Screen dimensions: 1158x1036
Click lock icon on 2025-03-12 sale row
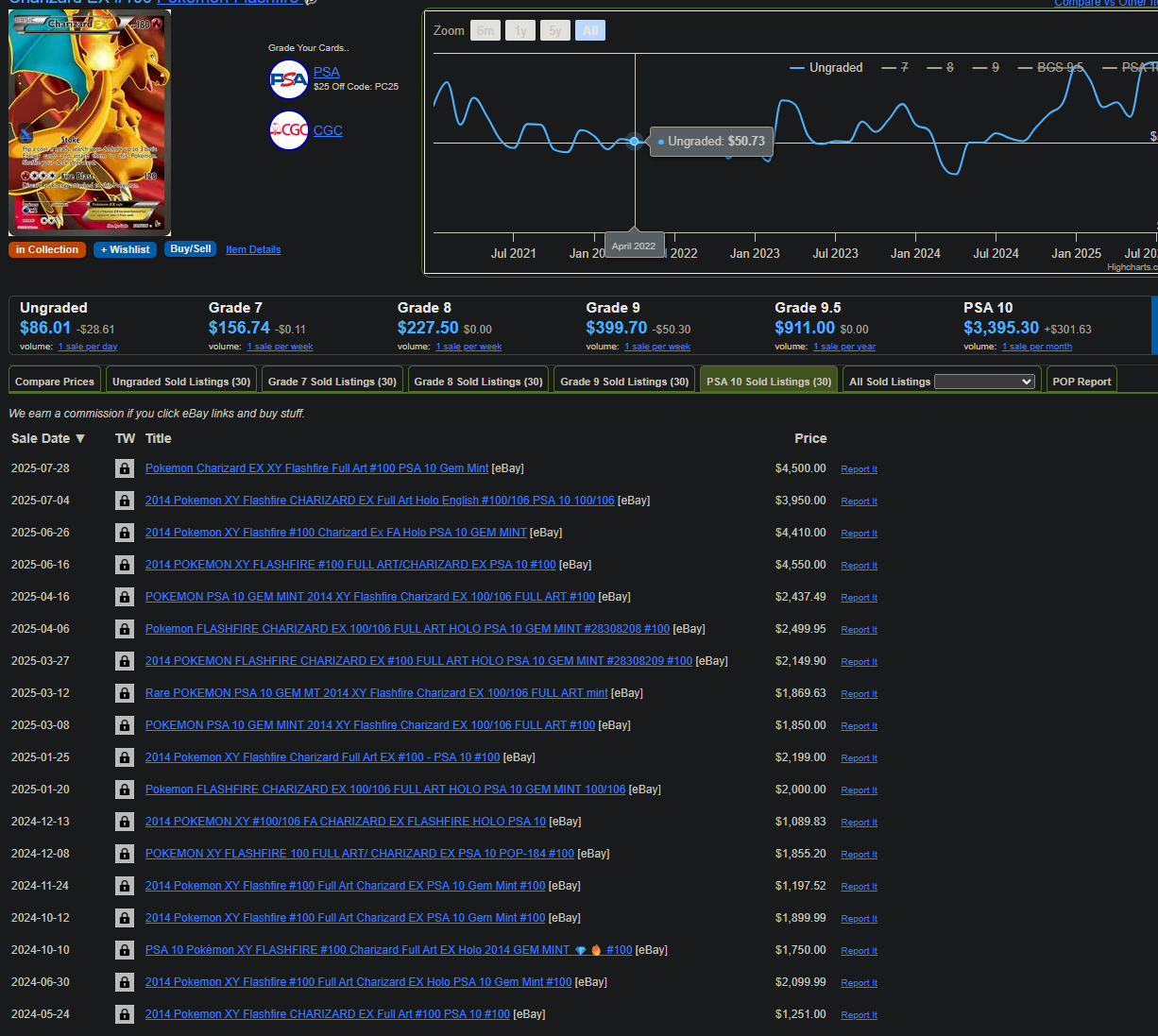(x=125, y=693)
